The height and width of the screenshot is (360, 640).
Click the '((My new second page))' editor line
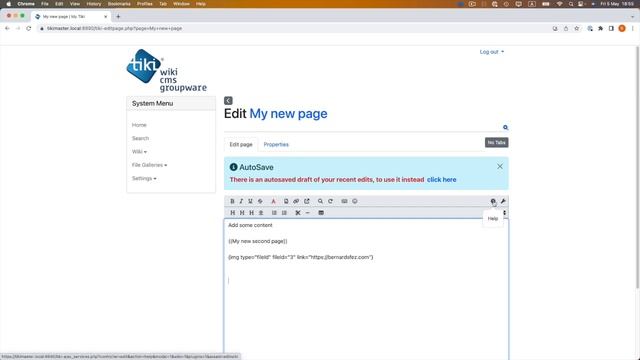[258, 241]
